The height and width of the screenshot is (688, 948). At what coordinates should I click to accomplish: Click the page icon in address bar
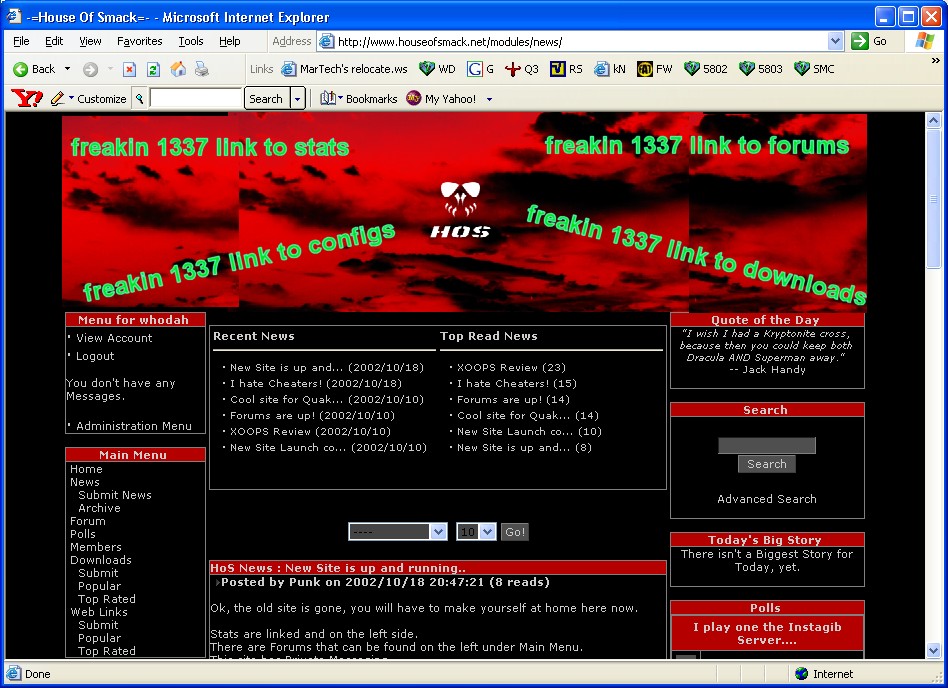coord(326,41)
